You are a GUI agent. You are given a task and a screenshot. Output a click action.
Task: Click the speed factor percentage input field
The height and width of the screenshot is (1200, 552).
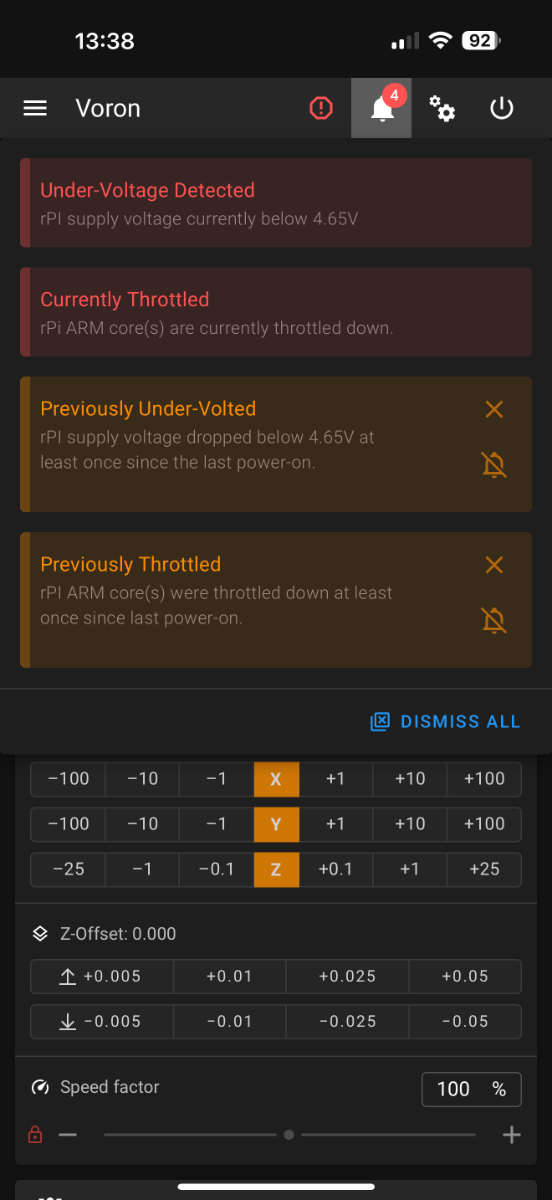(471, 1089)
